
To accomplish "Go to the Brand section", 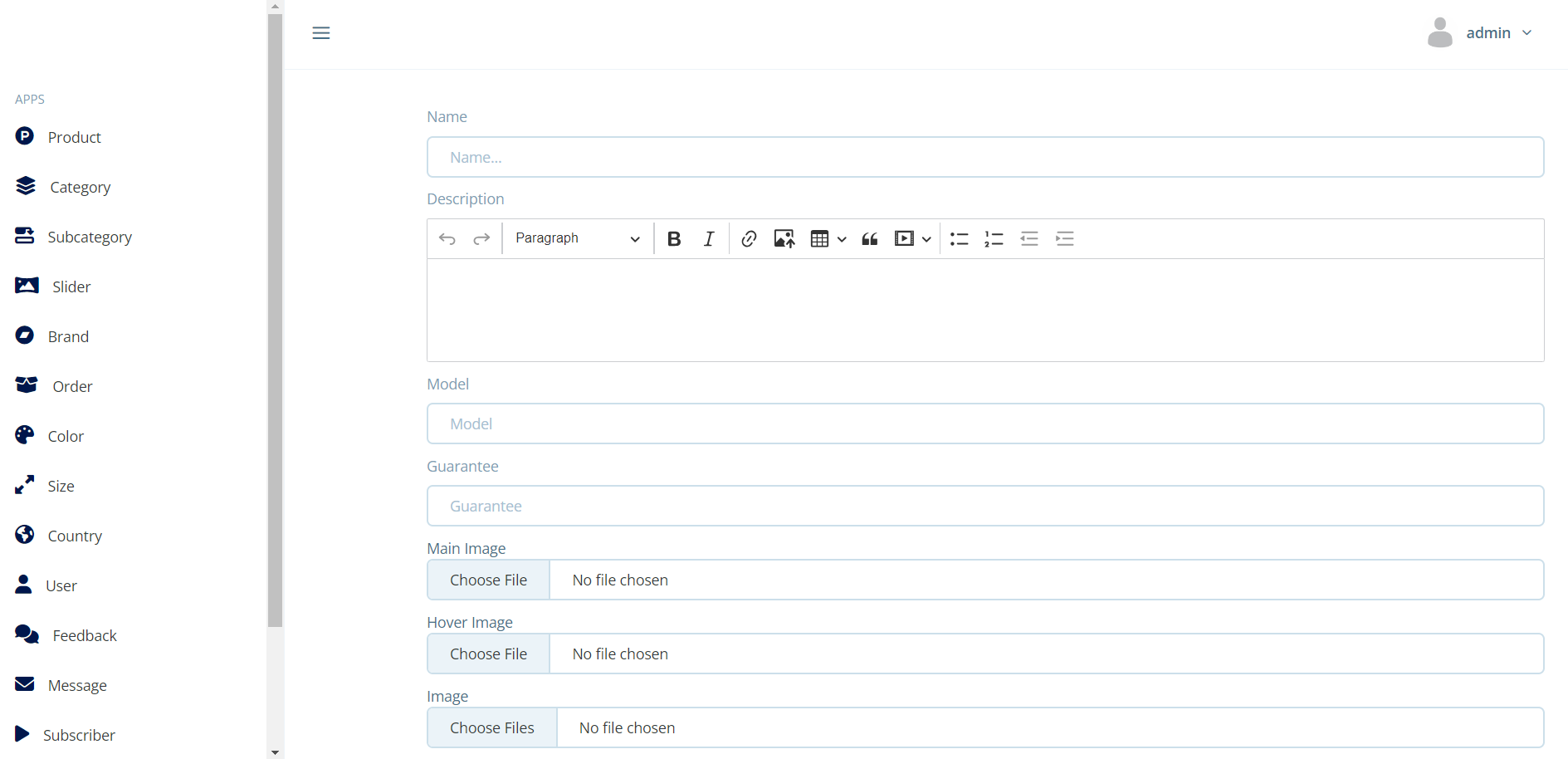I will pos(68,336).
